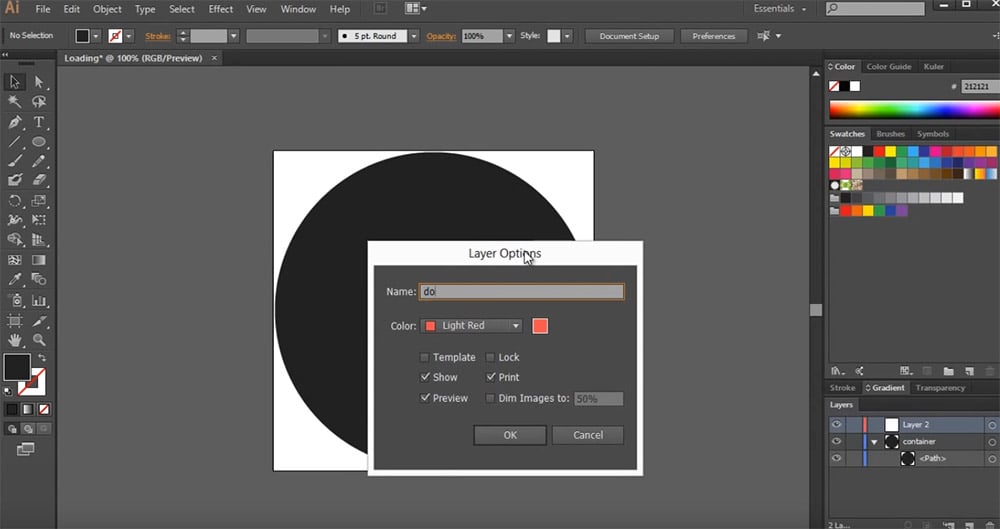Open Swatch Libraries menu icon
This screenshot has height=529, width=1000.
837,371
